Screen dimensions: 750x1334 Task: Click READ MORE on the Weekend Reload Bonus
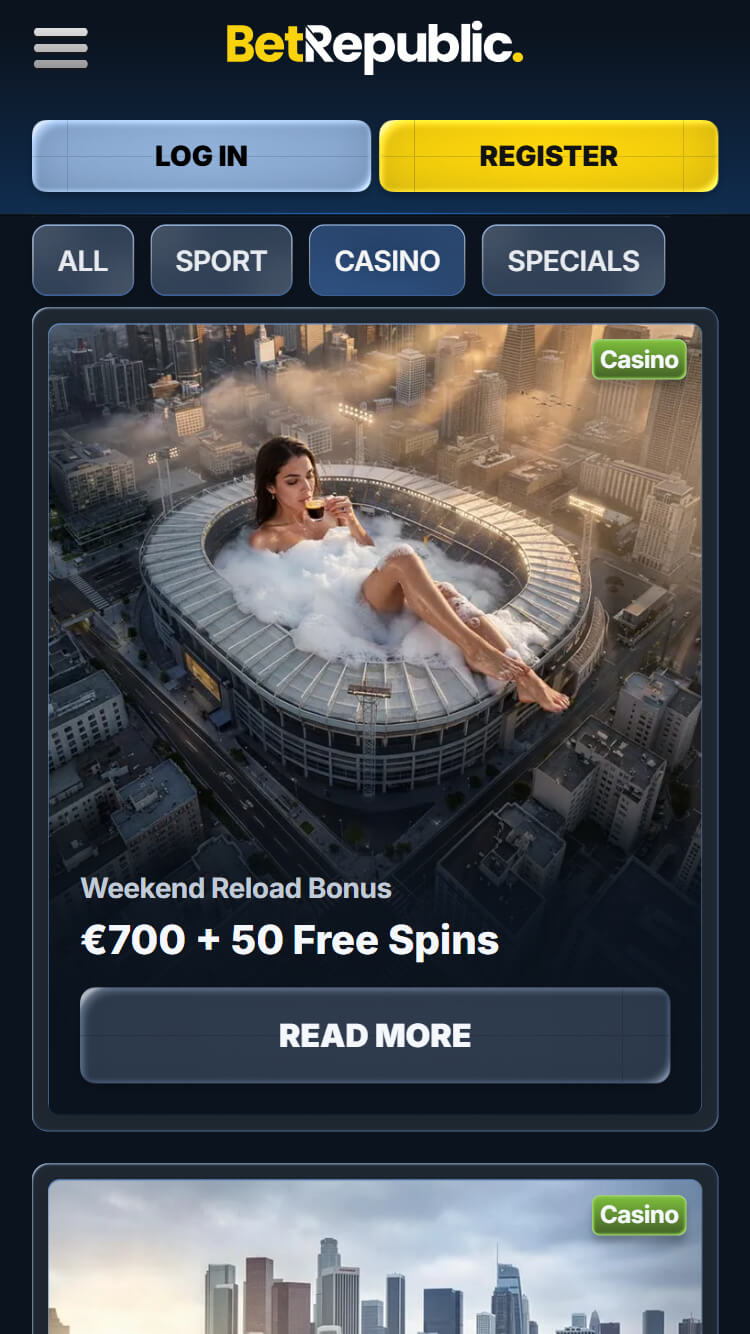coord(375,1035)
